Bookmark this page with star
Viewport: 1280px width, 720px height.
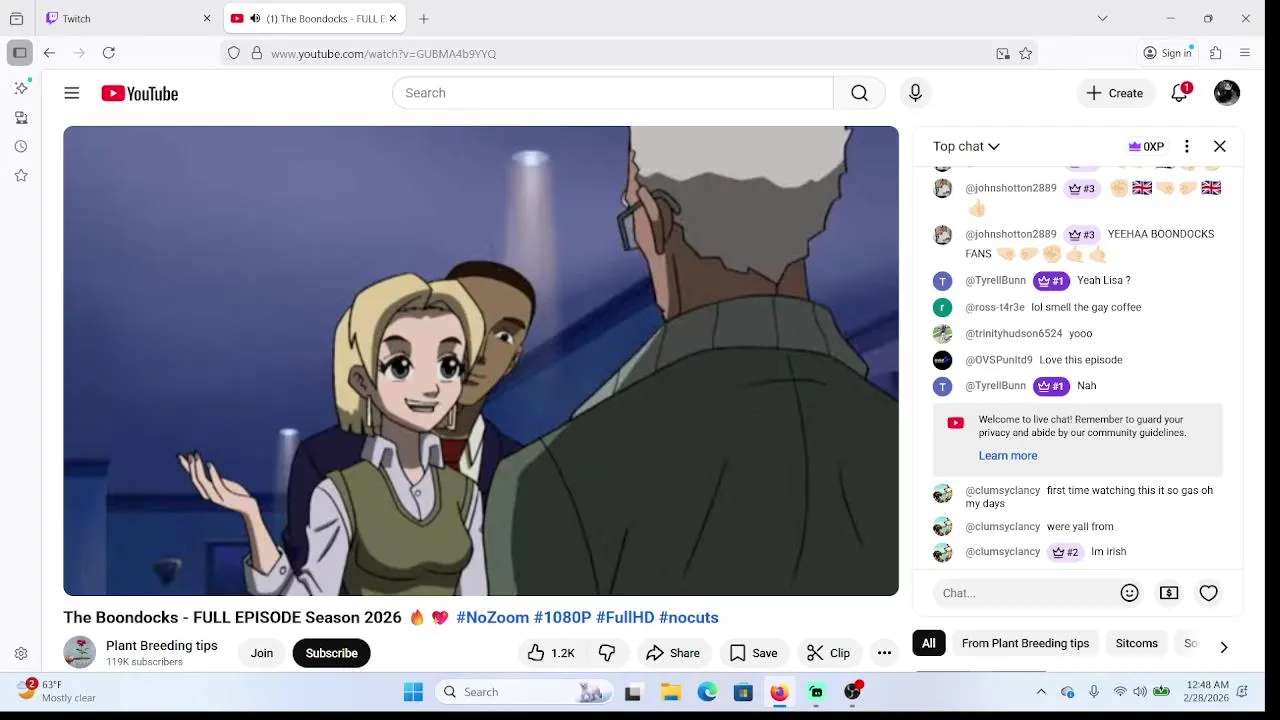[x=1025, y=53]
